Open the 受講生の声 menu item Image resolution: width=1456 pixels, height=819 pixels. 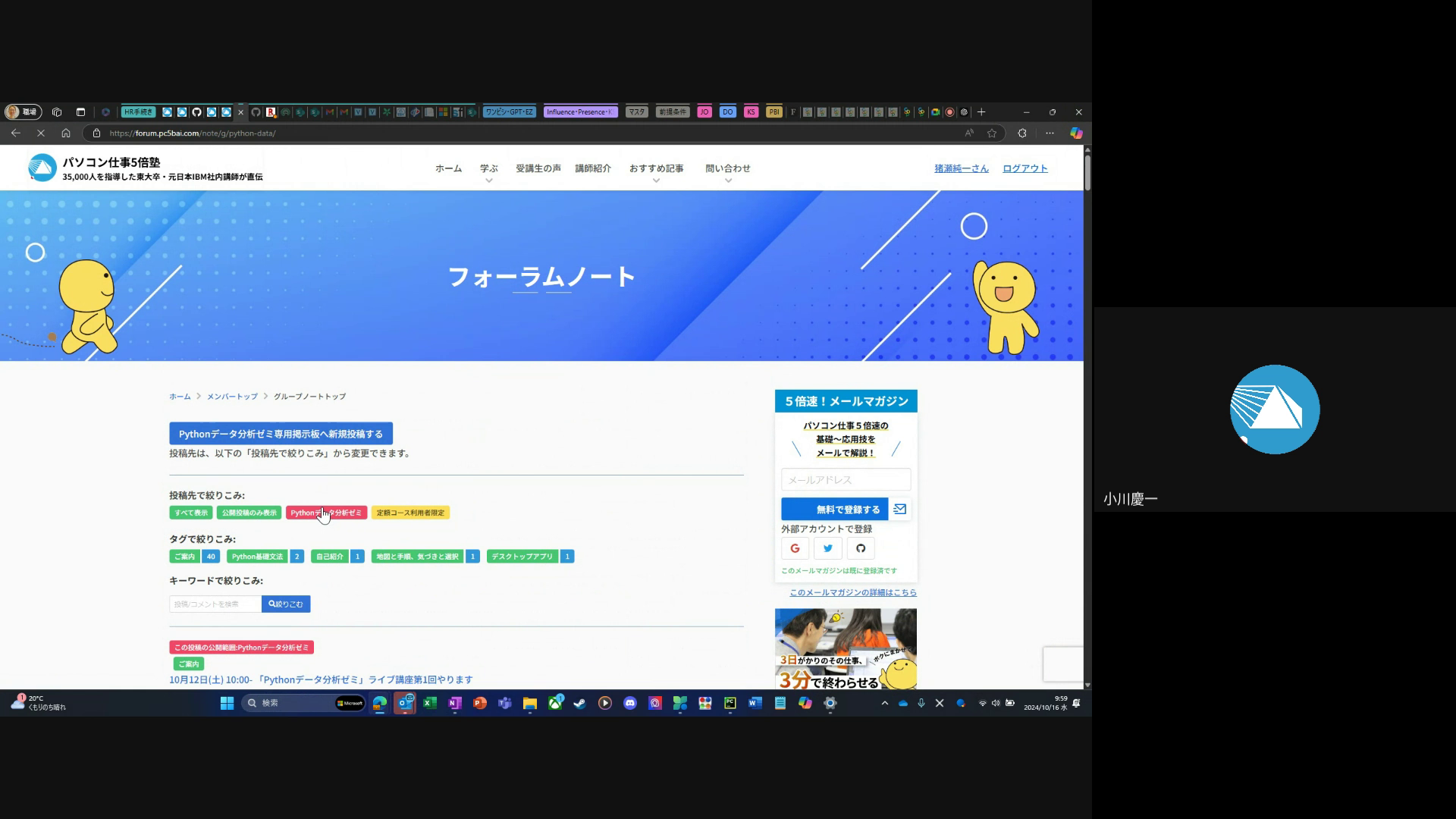pyautogui.click(x=538, y=168)
